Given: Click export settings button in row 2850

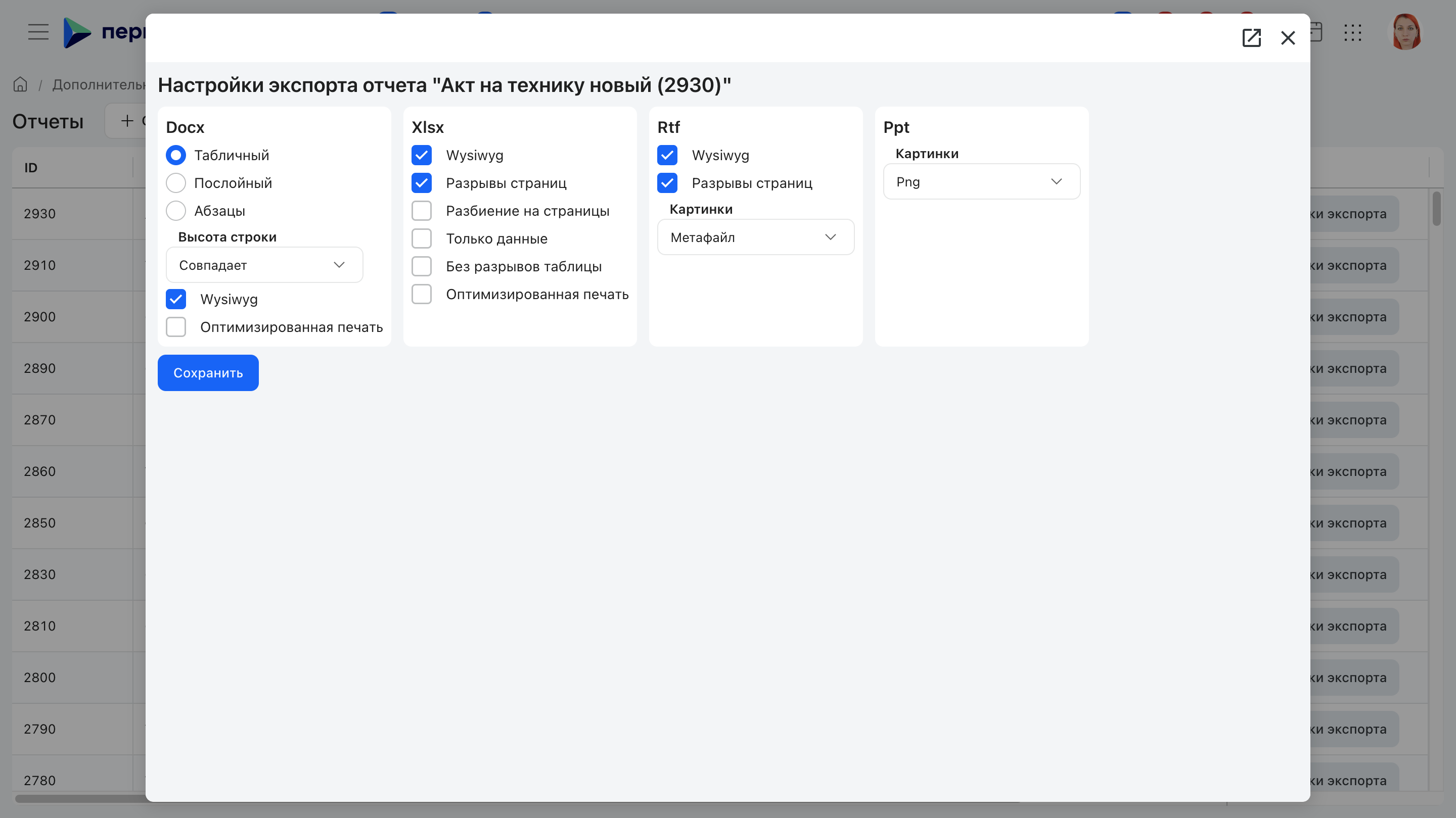Looking at the screenshot, I should click(1354, 522).
